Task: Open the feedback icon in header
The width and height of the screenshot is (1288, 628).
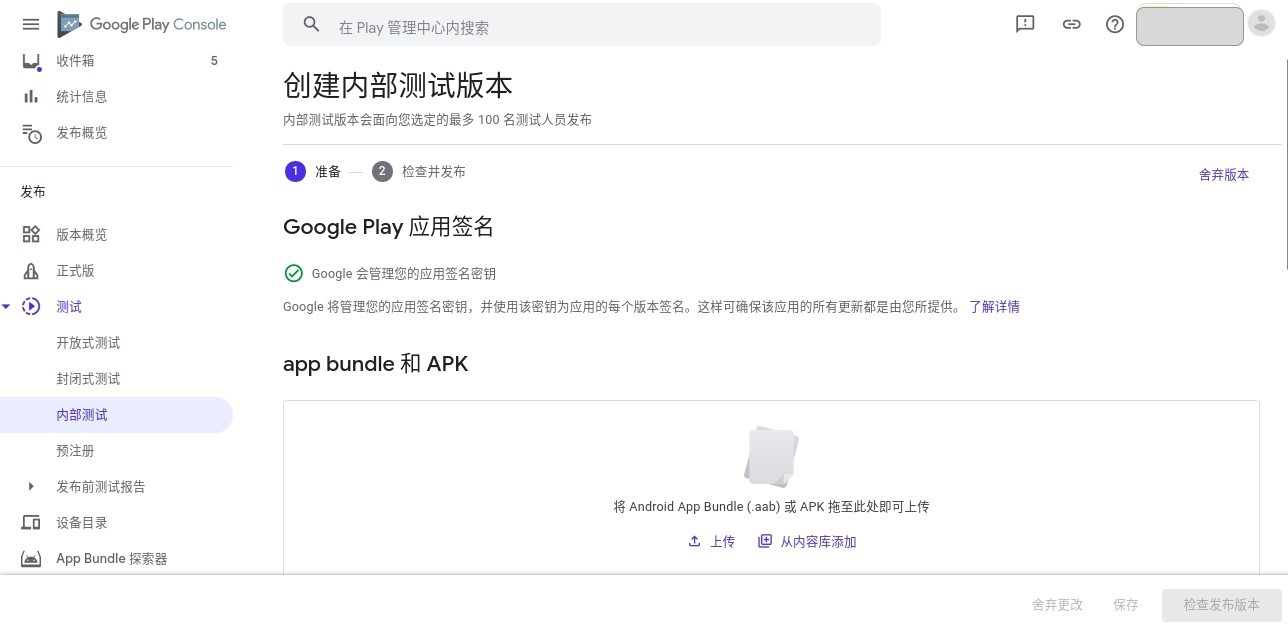Action: coord(1025,24)
